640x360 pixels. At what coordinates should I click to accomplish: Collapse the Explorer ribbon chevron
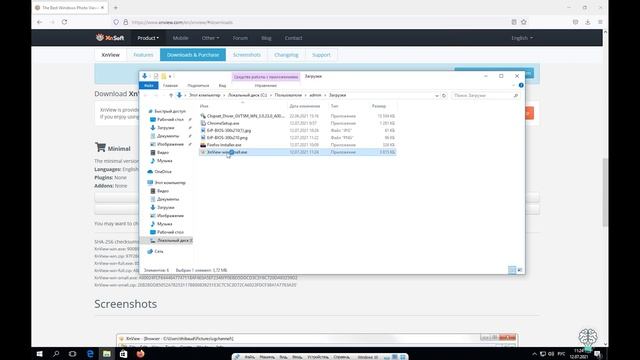click(513, 85)
